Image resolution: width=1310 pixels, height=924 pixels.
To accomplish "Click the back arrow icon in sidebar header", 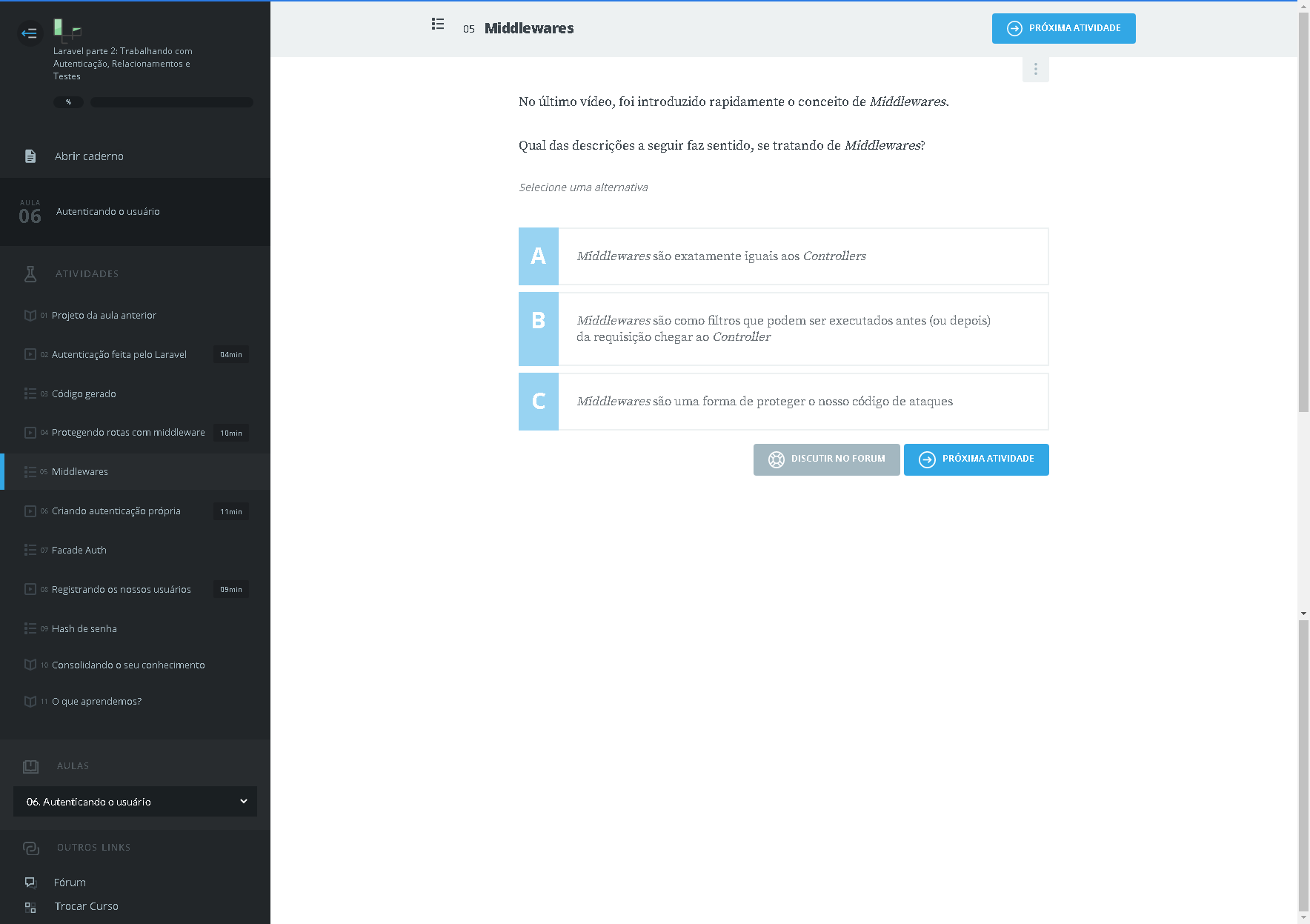I will pyautogui.click(x=30, y=33).
